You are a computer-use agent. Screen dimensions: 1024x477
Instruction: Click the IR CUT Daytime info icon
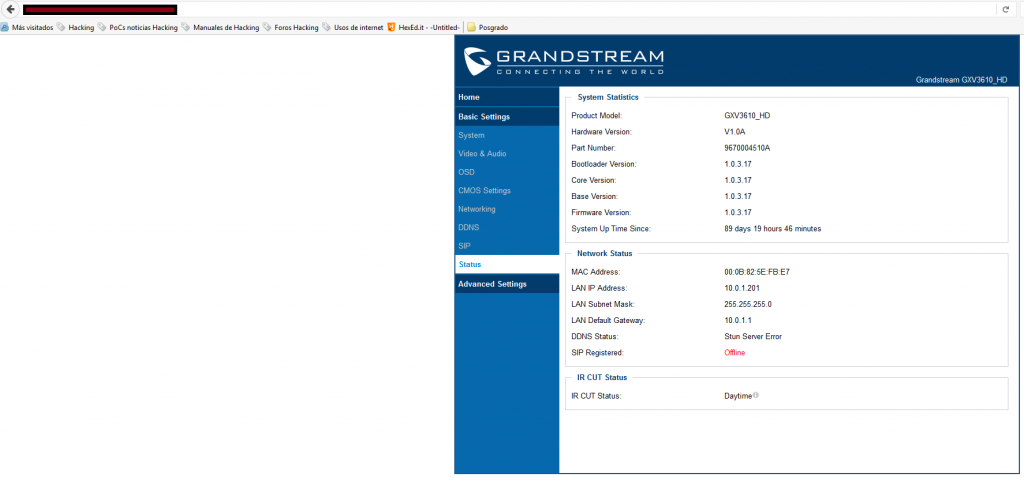[755, 396]
